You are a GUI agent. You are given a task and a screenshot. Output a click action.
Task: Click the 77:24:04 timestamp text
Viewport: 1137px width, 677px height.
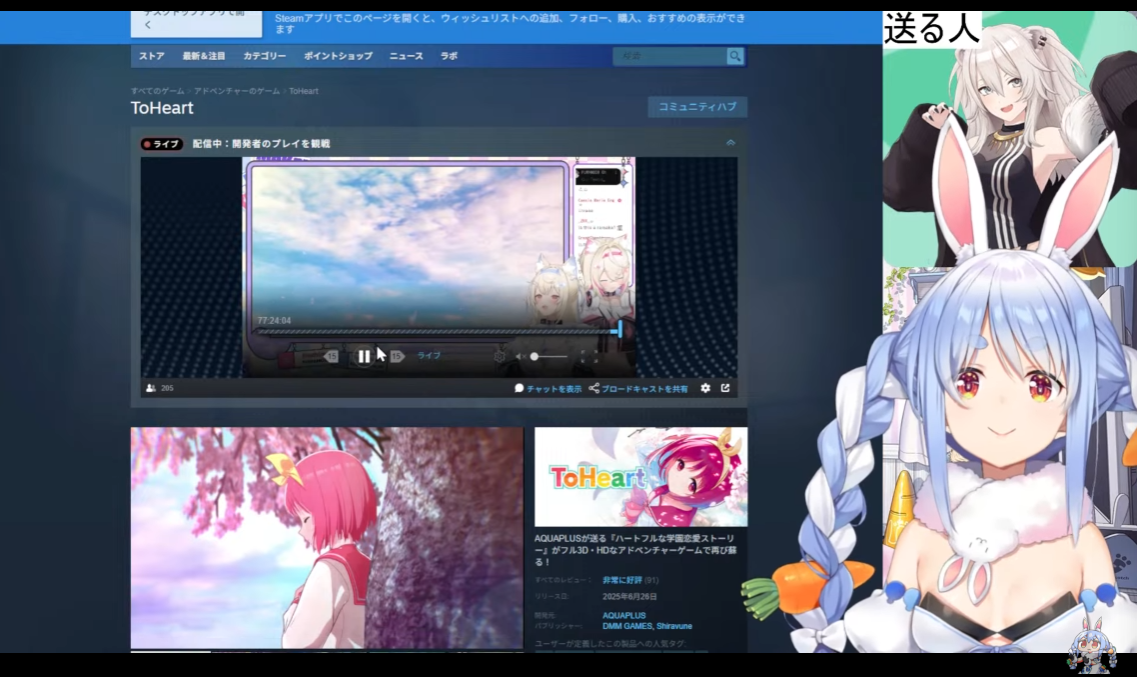pos(274,320)
